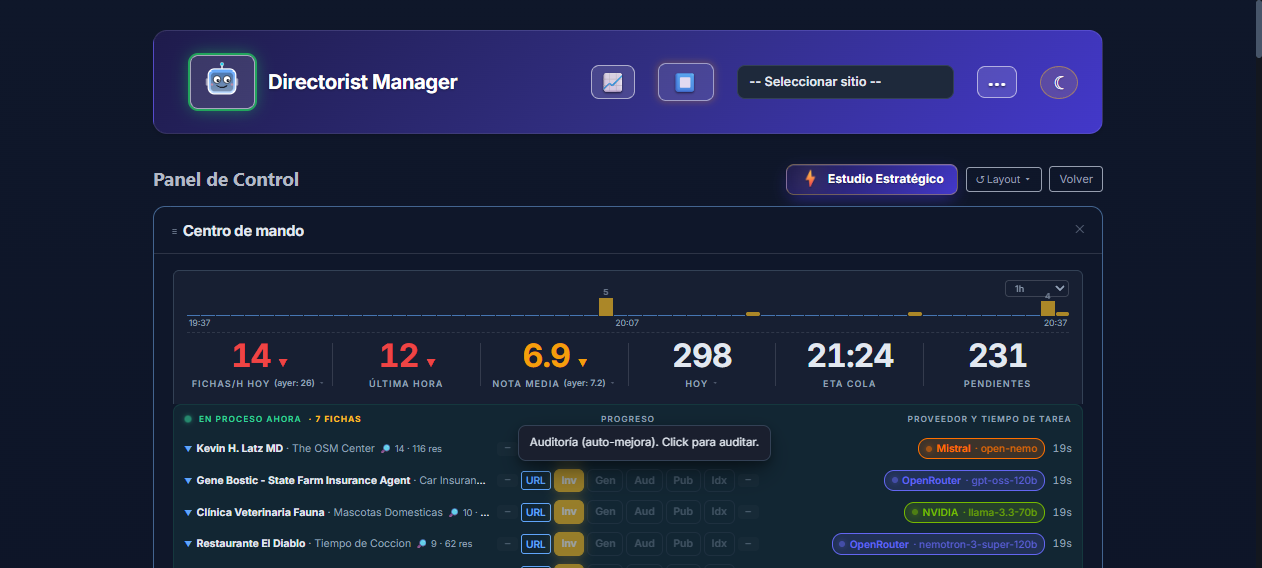The image size is (1262, 568).
Task: Open the statistics chart icon button
Action: (x=613, y=82)
